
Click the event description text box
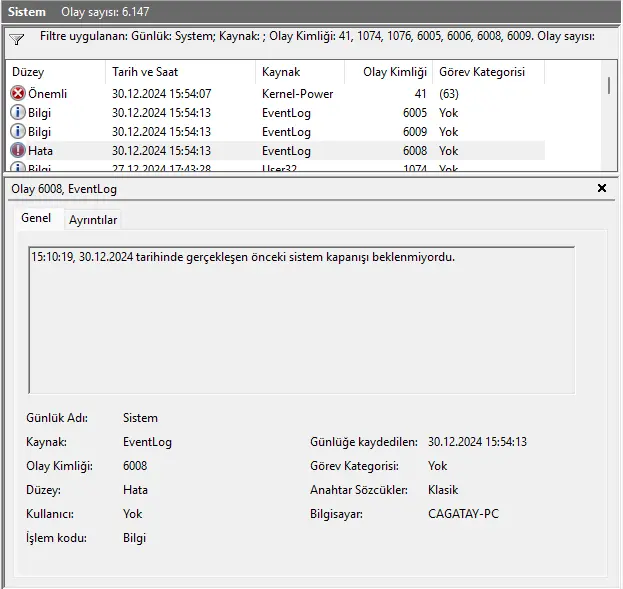point(302,320)
